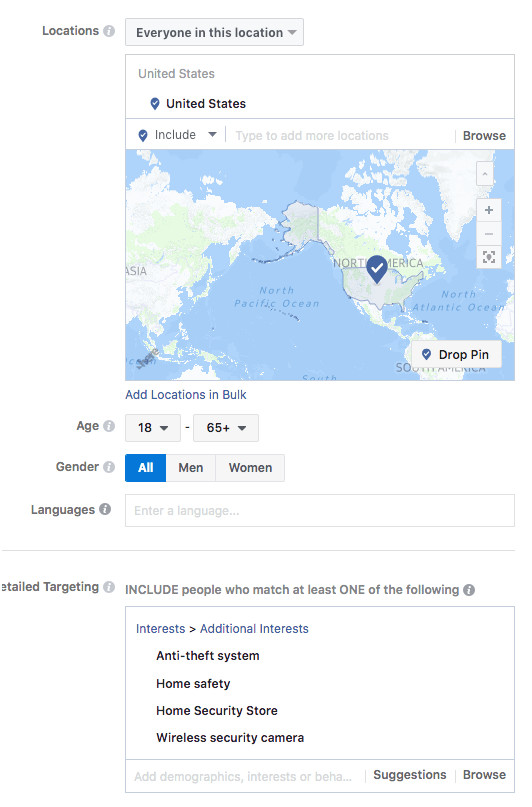This screenshot has width=532, height=807.
Task: Click the Drop Pin button
Action: (456, 354)
